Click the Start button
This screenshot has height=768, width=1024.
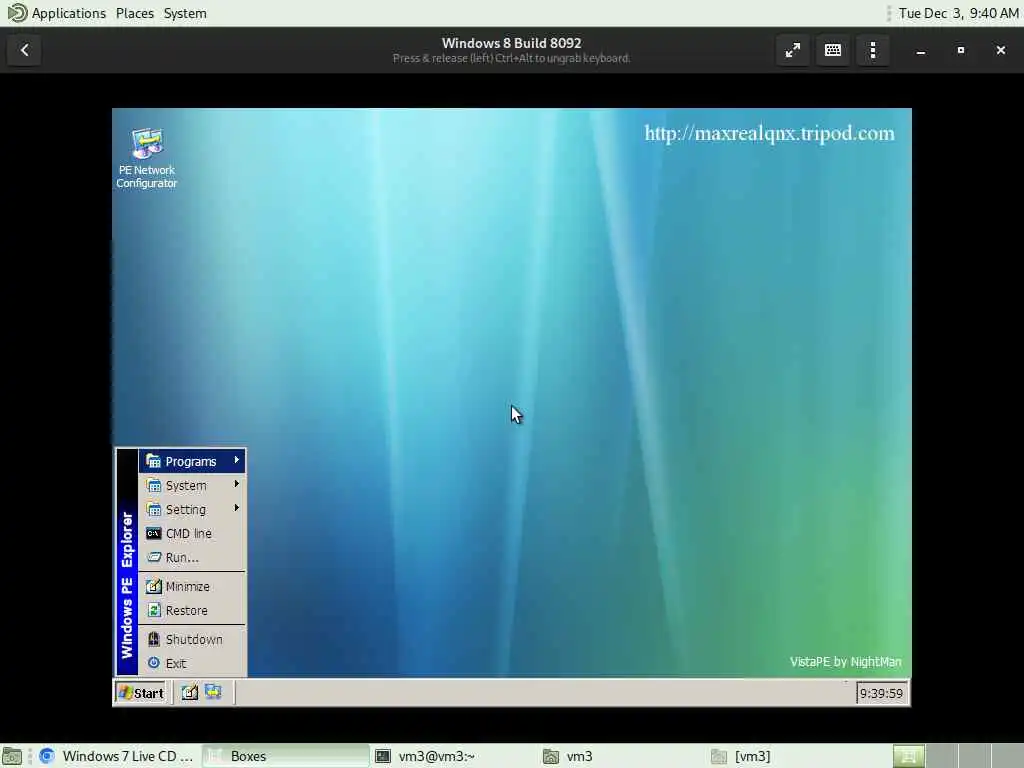pyautogui.click(x=141, y=693)
